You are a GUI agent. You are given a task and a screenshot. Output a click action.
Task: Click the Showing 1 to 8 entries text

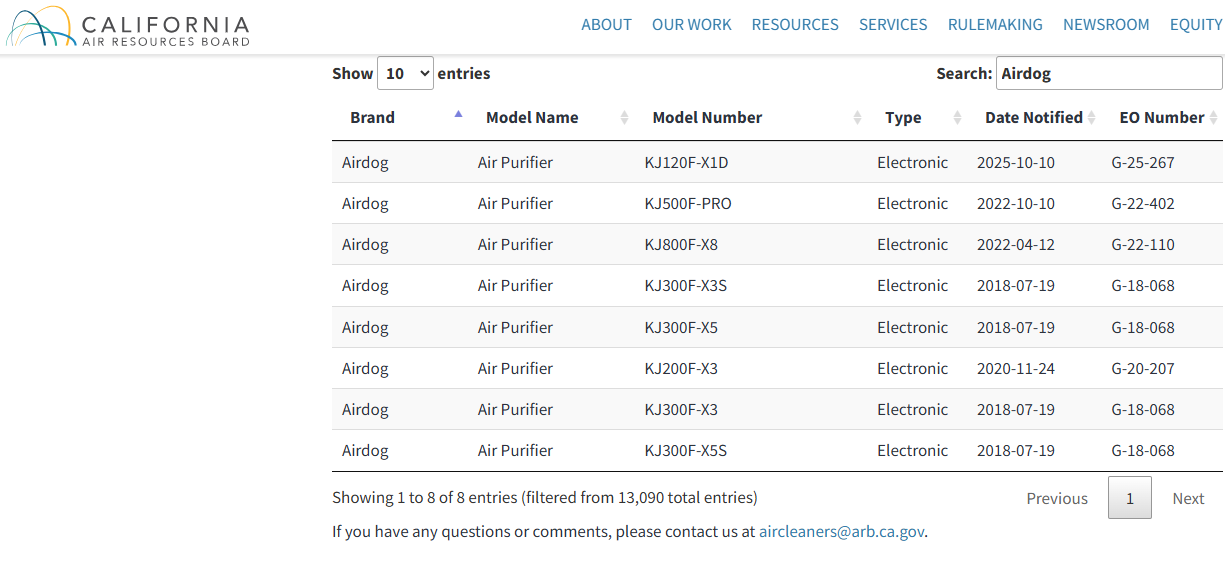pos(545,497)
